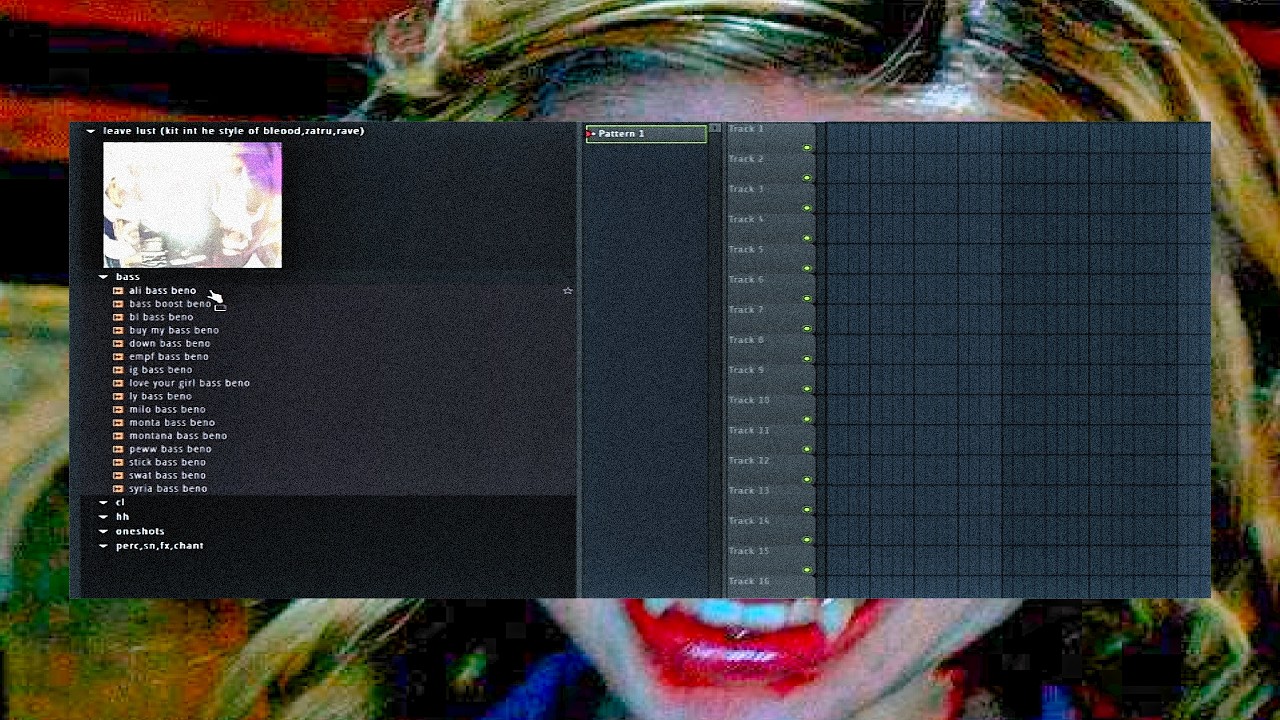This screenshot has width=1280, height=720.
Task: Toggle the mute light on Track 6
Action: [x=807, y=298]
